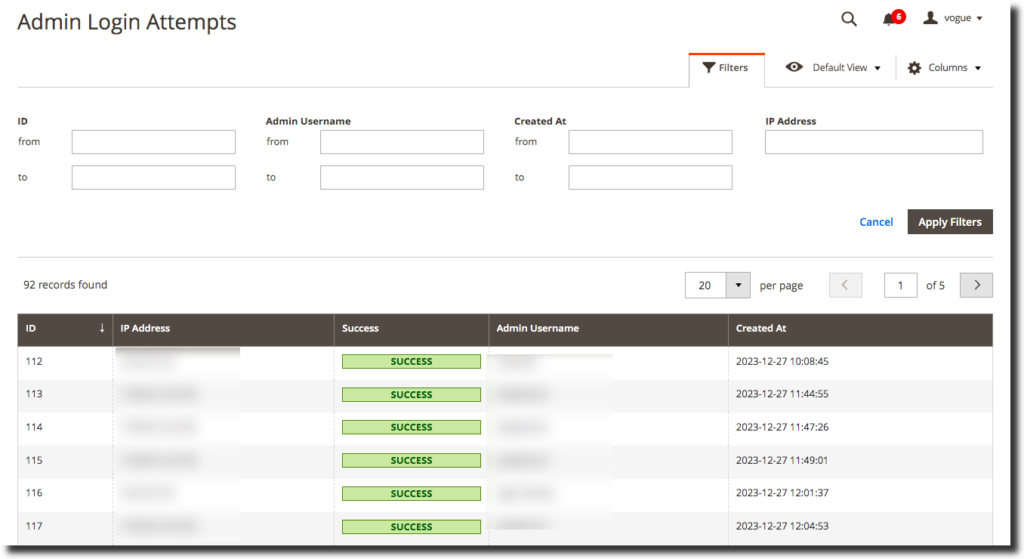Screen dimensions: 1024x559
Task: Open the Default View dropdown
Action: (834, 68)
